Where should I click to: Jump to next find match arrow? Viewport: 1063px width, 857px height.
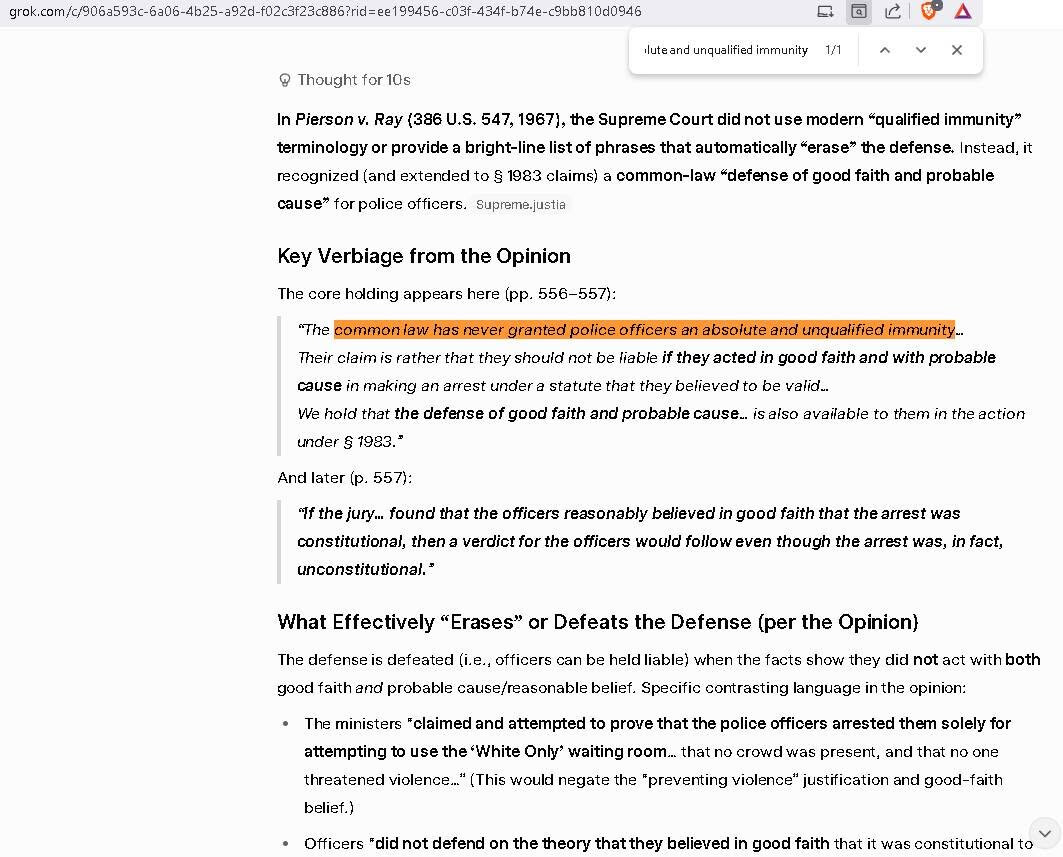(x=921, y=50)
